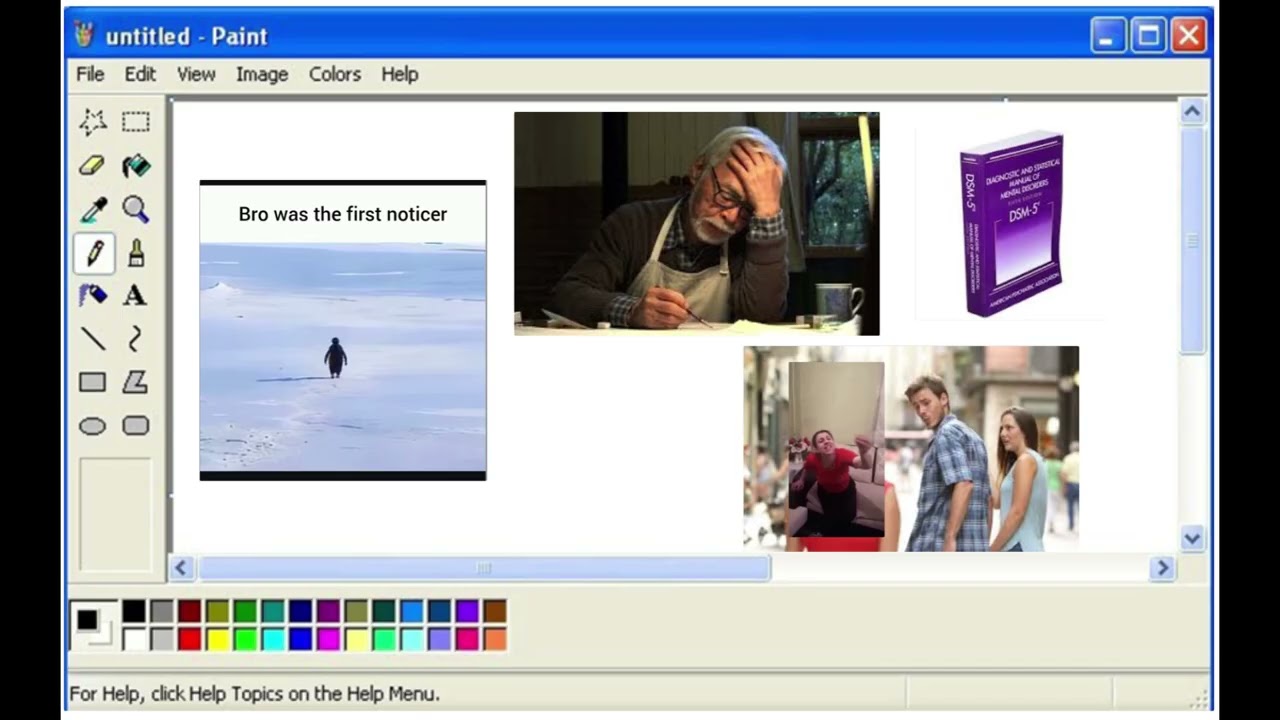The width and height of the screenshot is (1280, 720).
Task: Maximize the Paint window
Action: click(x=1148, y=36)
